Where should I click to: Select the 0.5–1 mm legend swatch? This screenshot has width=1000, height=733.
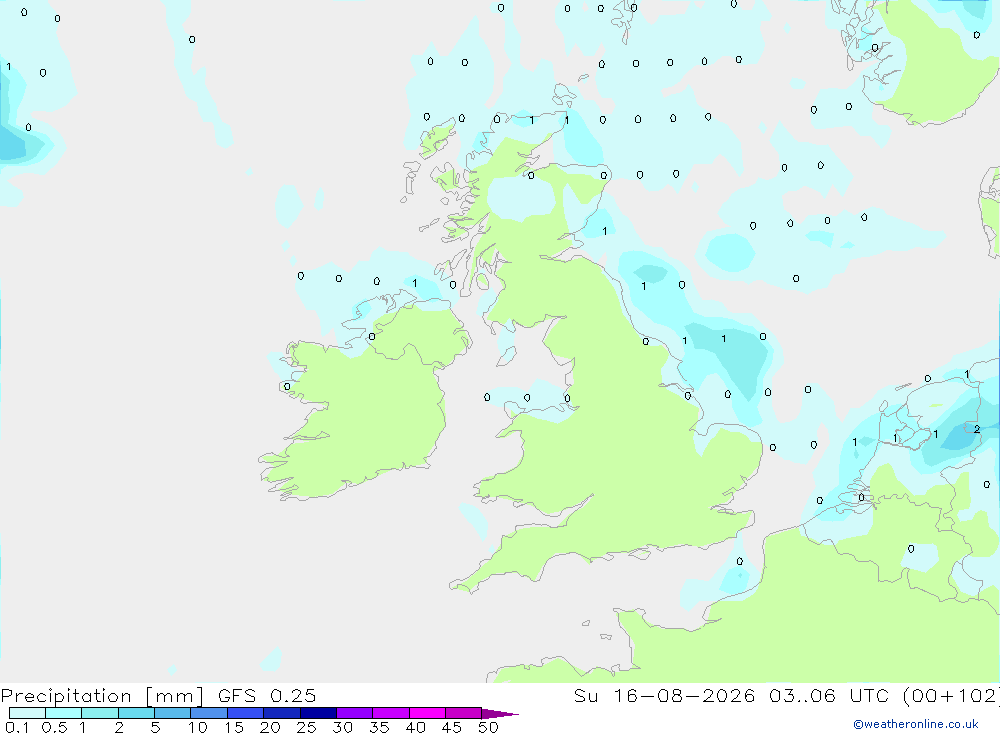64,713
